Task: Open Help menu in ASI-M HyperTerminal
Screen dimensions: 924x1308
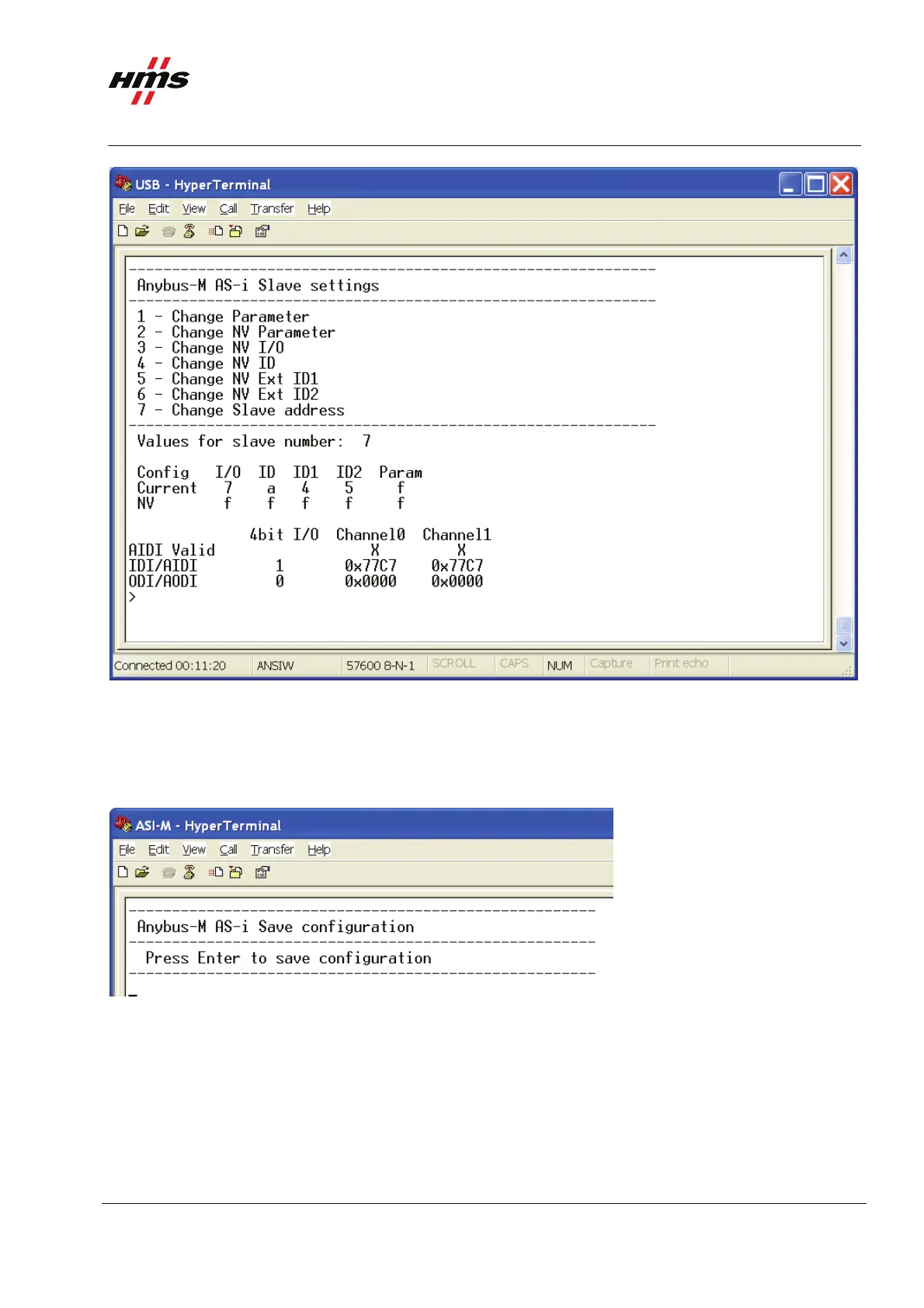Action: 318,849
